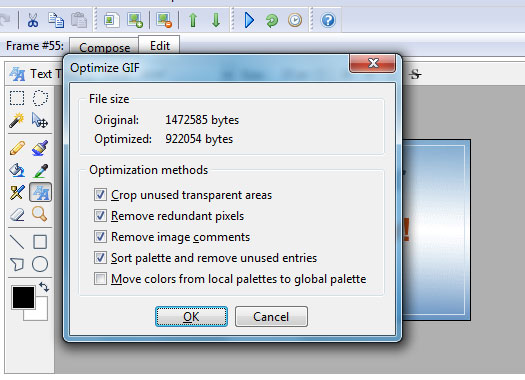
Task: Select the Rectangle shape tool
Action: pyautogui.click(x=40, y=242)
